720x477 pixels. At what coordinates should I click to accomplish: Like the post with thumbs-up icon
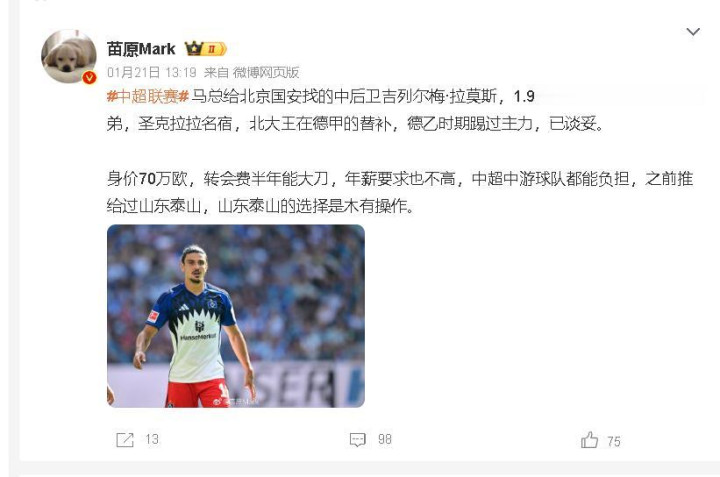pyautogui.click(x=590, y=440)
